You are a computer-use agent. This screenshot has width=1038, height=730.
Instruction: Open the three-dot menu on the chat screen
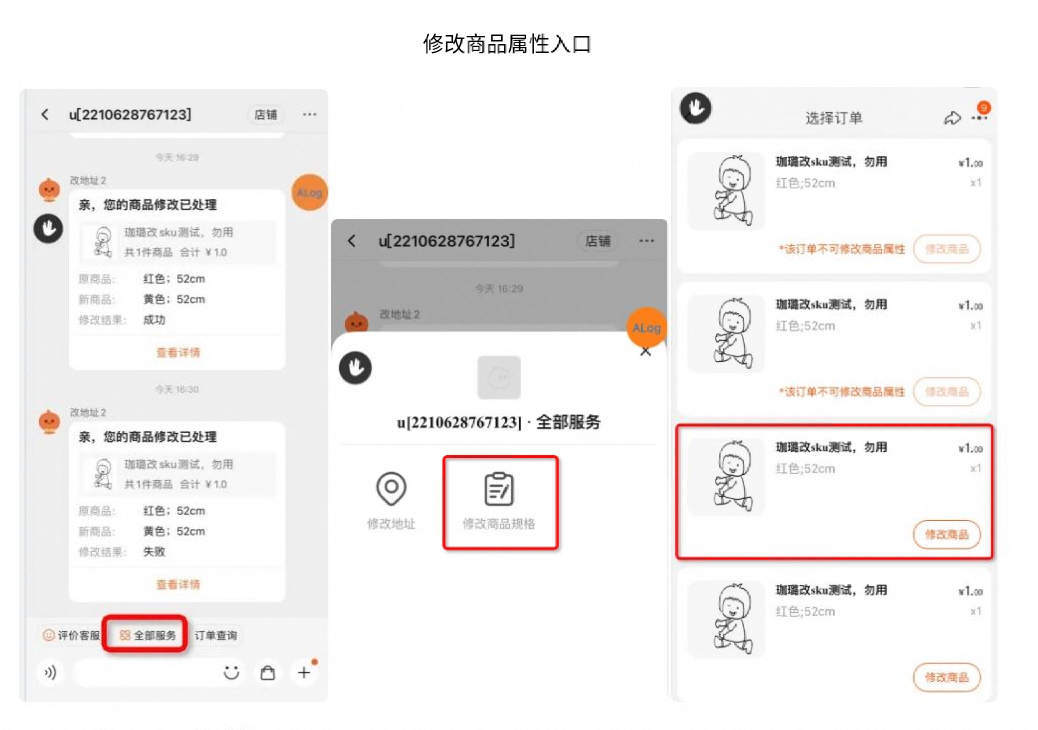(311, 114)
